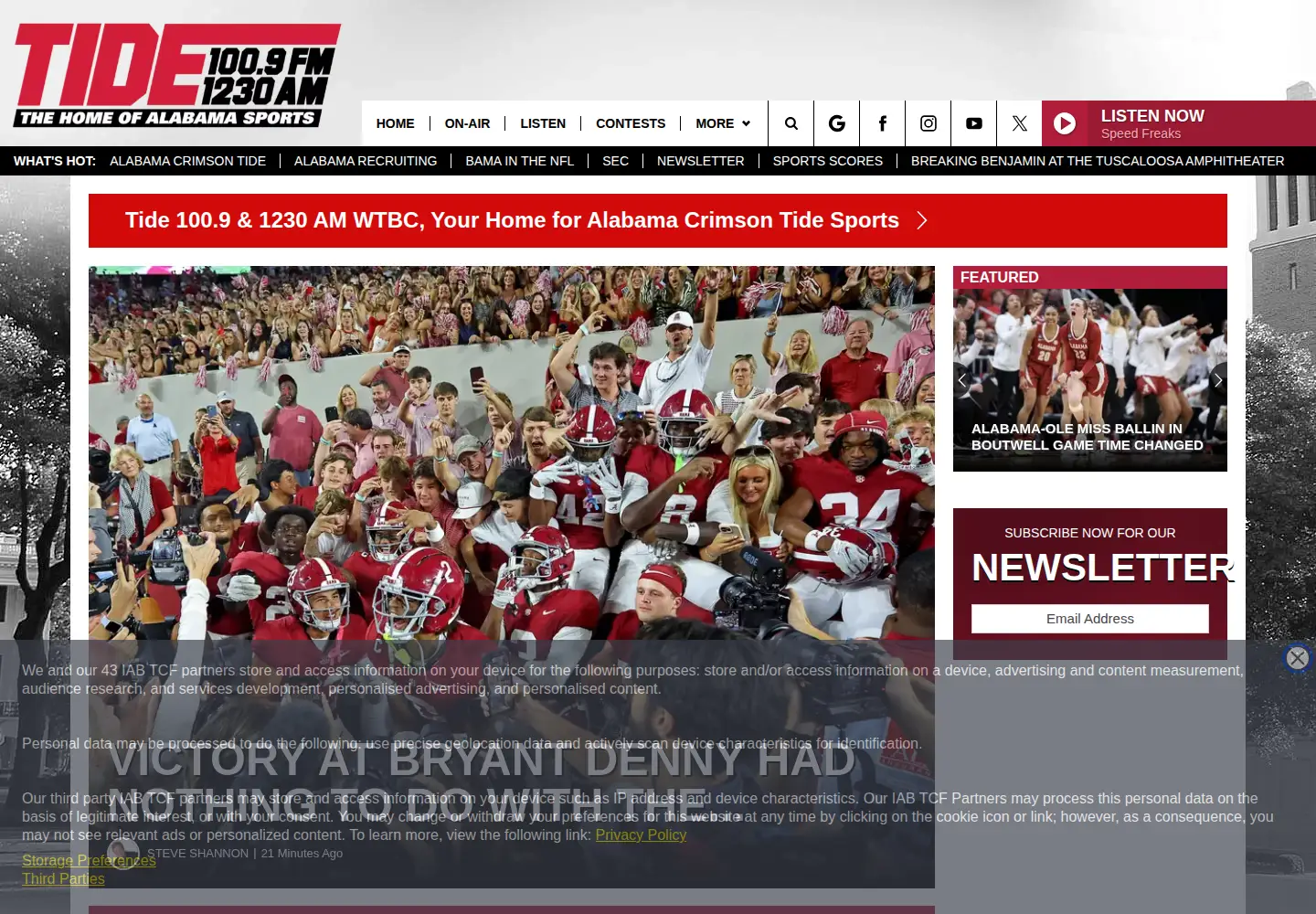The image size is (1316, 914).
Task: Open the Alabama-Ole Miss featured story thumbnail
Action: [1089, 380]
